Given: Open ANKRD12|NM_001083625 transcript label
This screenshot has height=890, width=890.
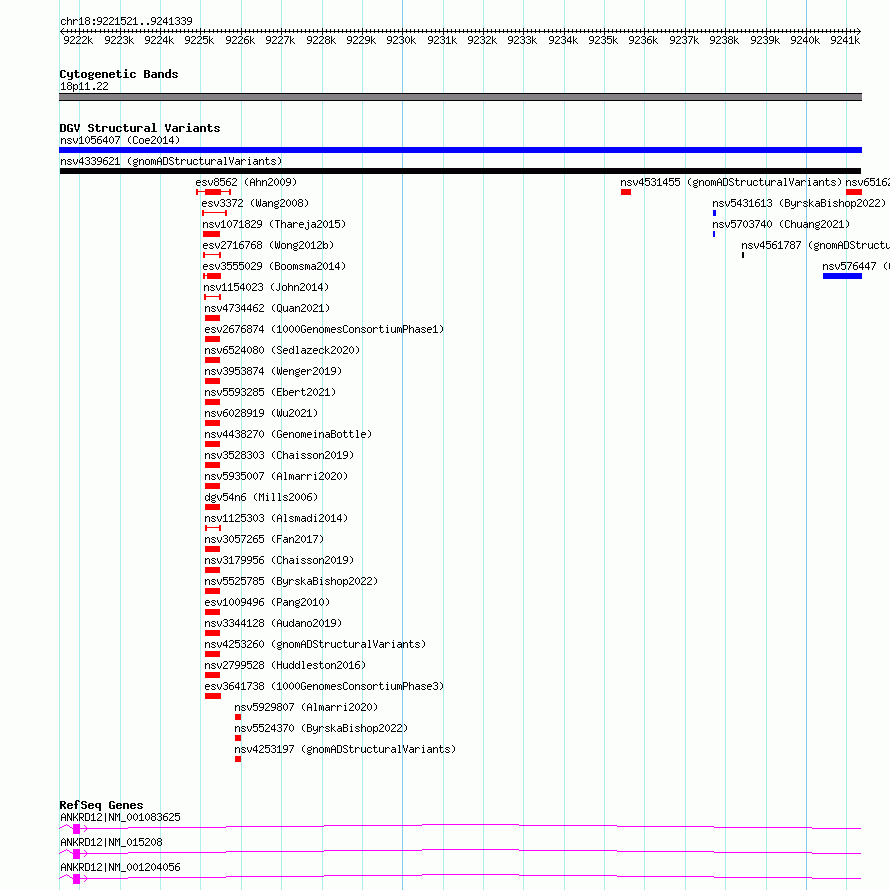Looking at the screenshot, I should coord(120,817).
